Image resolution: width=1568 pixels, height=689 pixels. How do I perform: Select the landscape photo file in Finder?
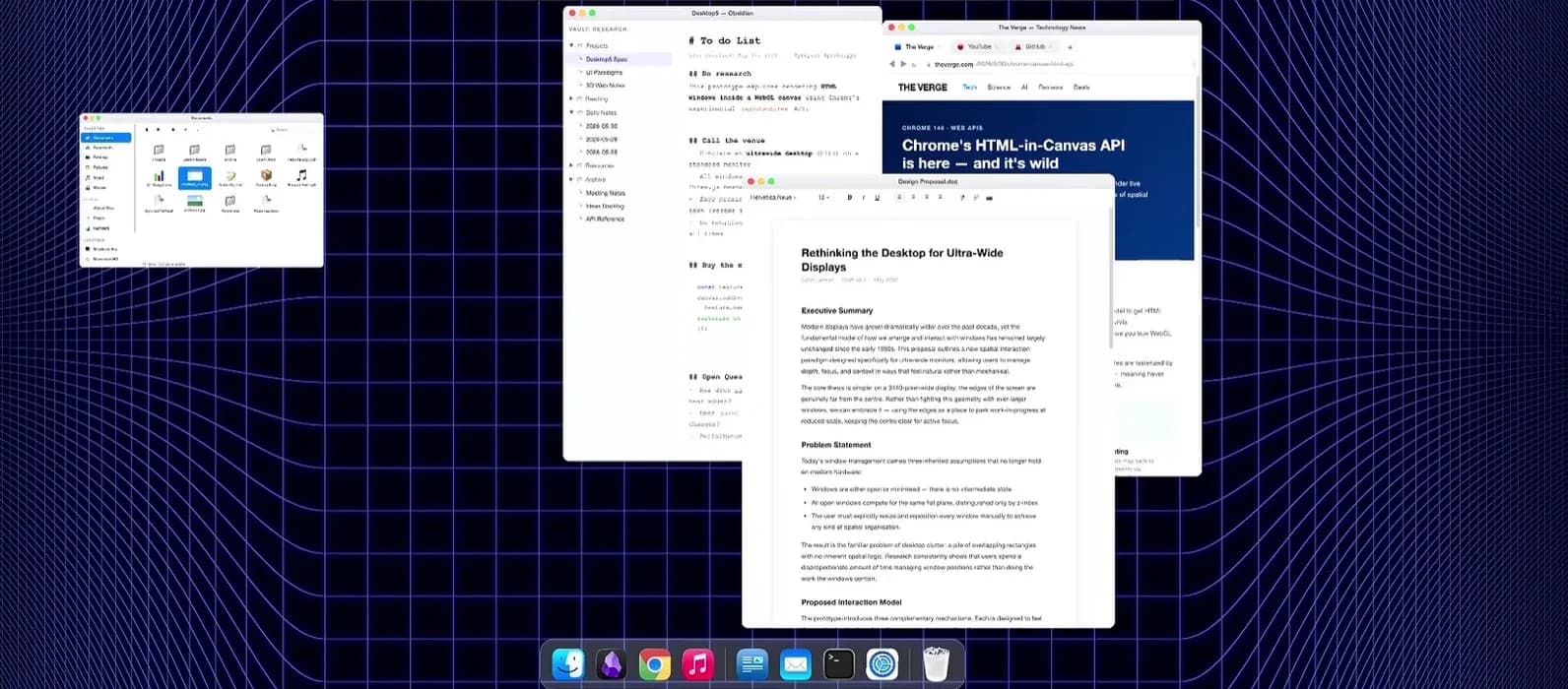pyautogui.click(x=195, y=203)
